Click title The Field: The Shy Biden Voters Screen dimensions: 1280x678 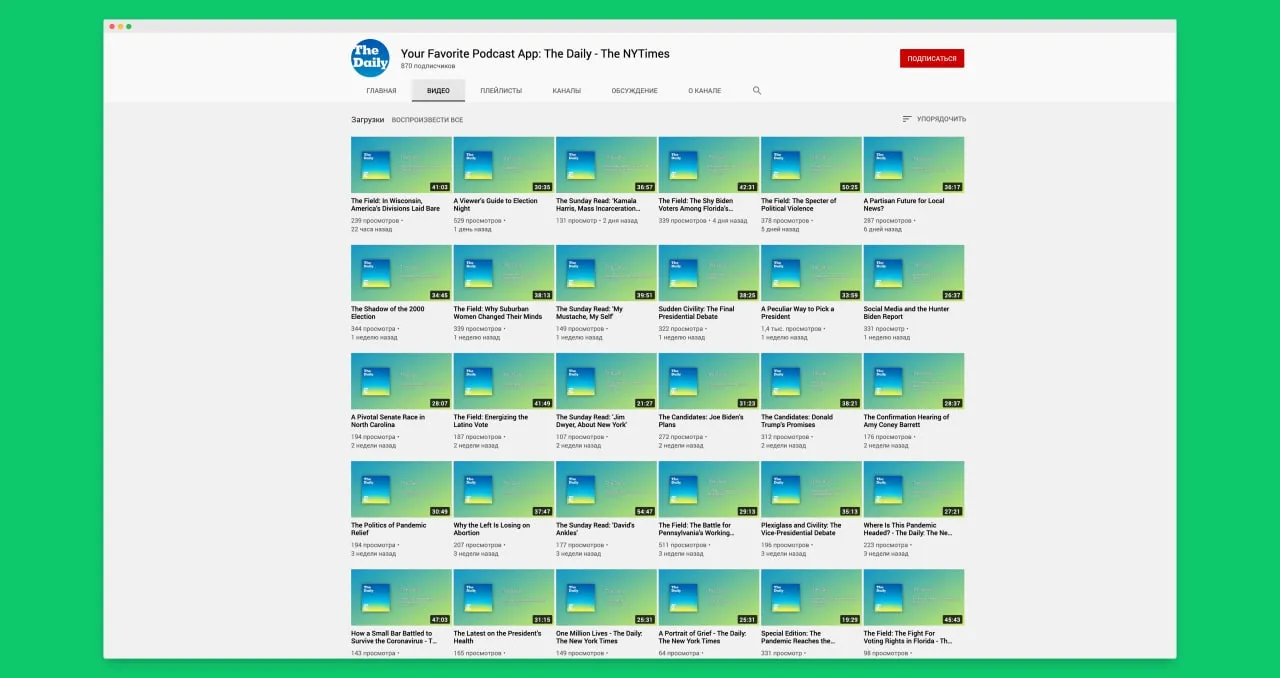click(698, 205)
